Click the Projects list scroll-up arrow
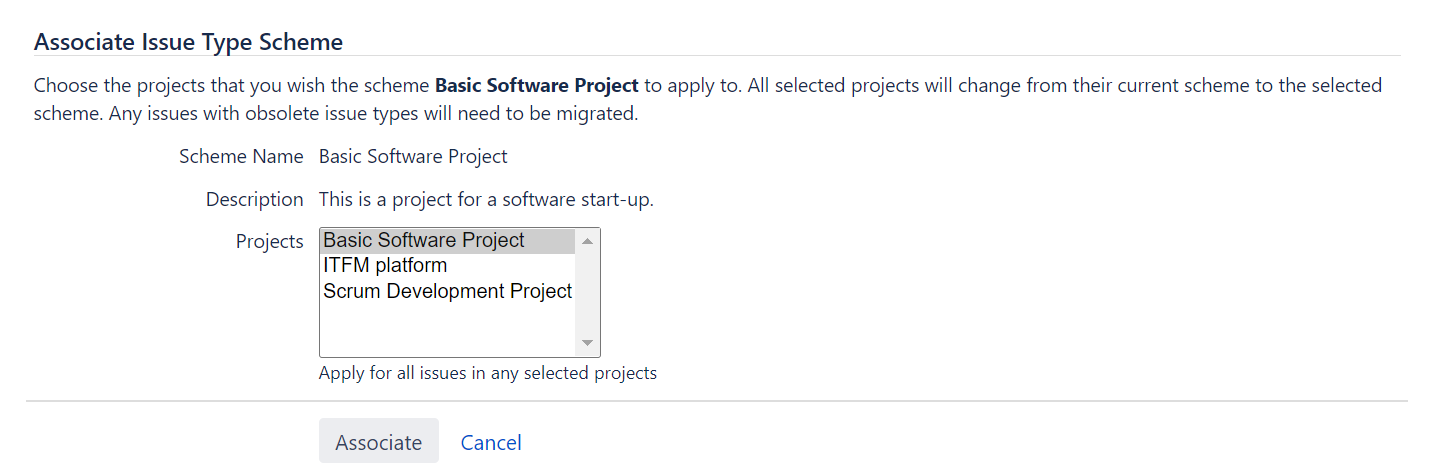 pos(588,241)
